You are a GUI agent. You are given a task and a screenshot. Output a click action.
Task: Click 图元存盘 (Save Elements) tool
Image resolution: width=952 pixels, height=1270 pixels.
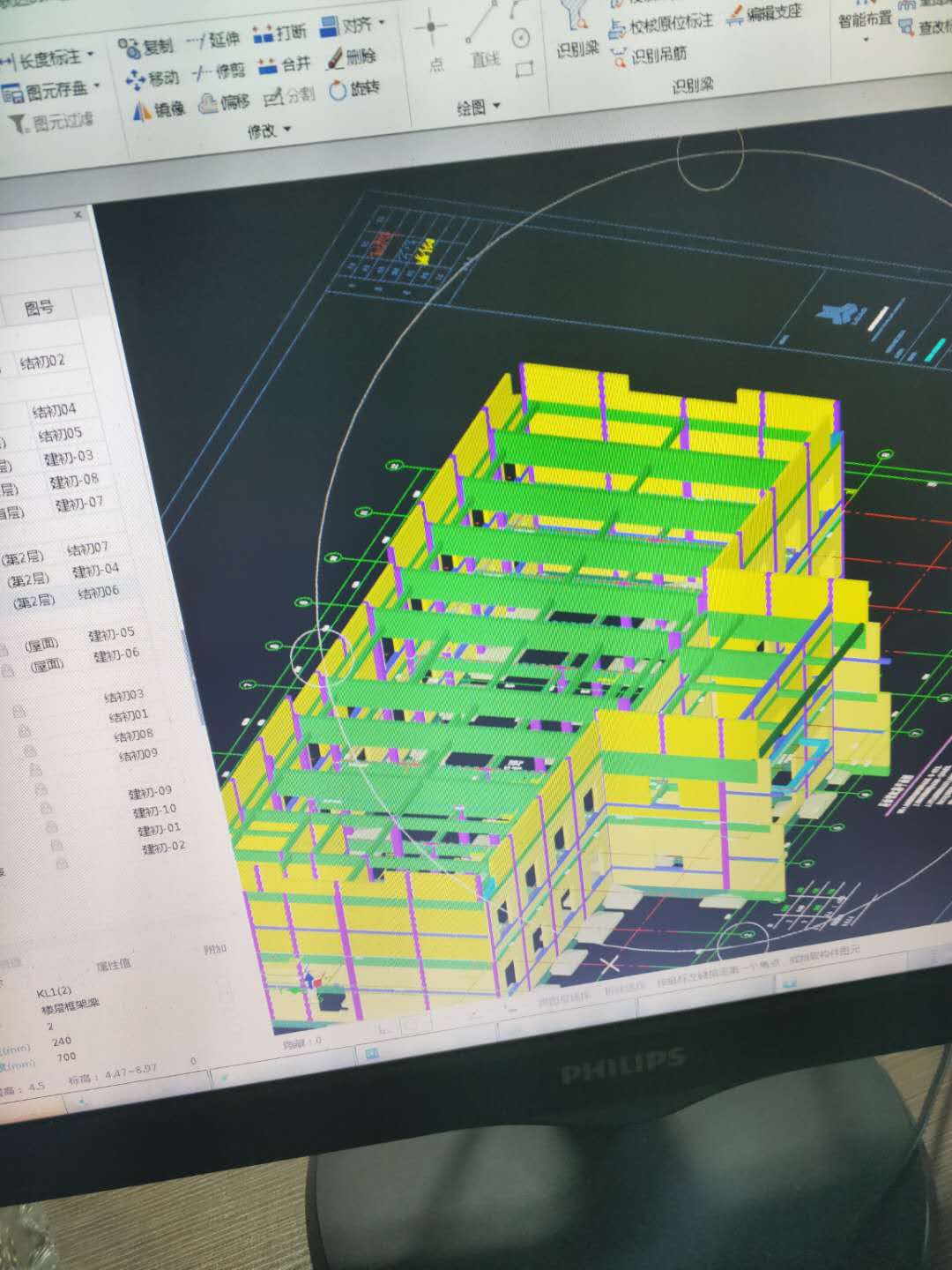click(x=46, y=91)
